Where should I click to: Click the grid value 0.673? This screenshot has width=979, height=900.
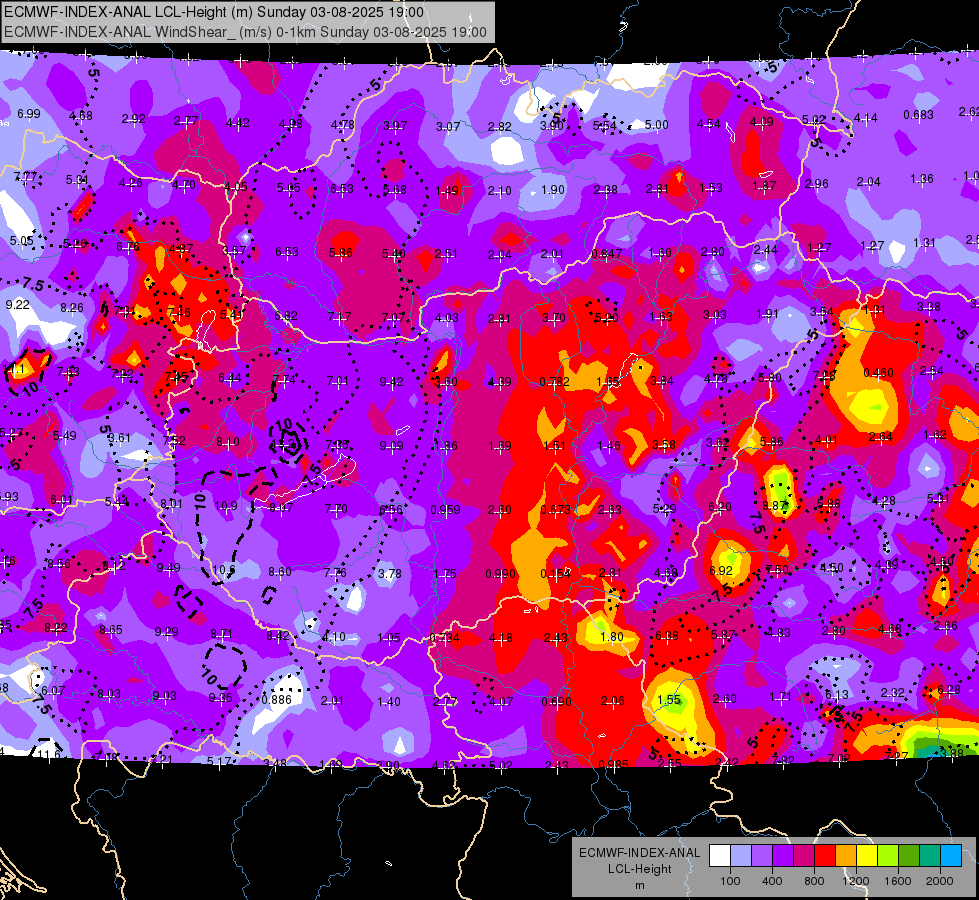[556, 509]
